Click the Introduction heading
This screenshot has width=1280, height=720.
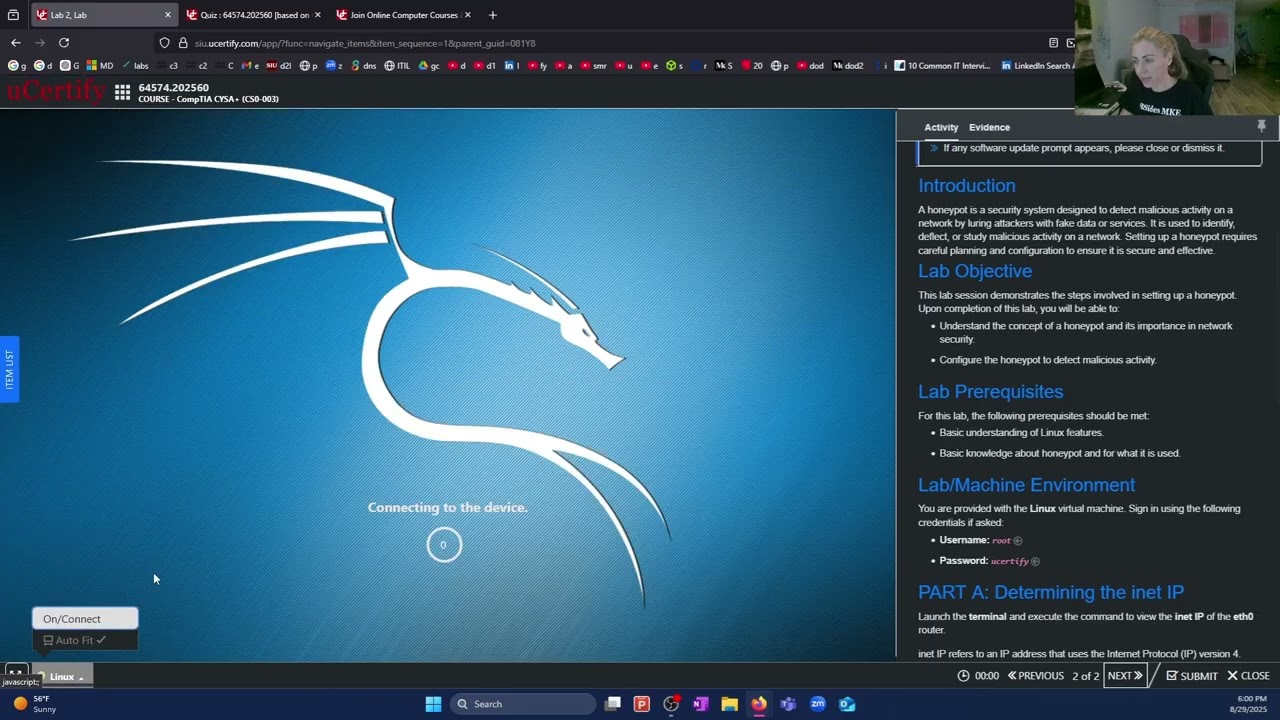966,186
